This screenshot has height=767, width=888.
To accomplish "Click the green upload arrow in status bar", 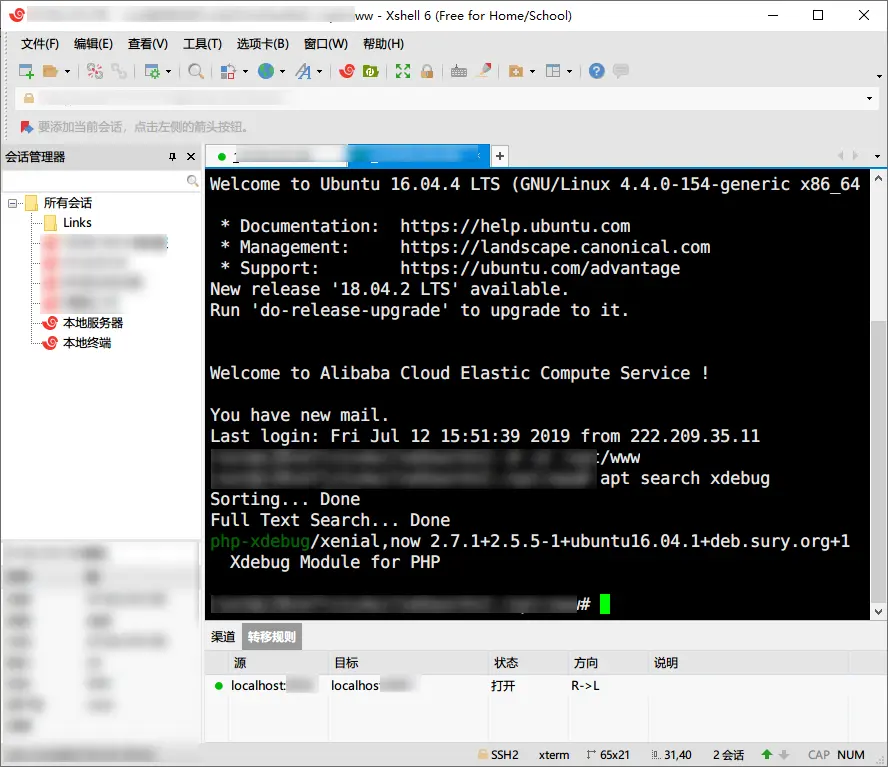I will coord(767,754).
